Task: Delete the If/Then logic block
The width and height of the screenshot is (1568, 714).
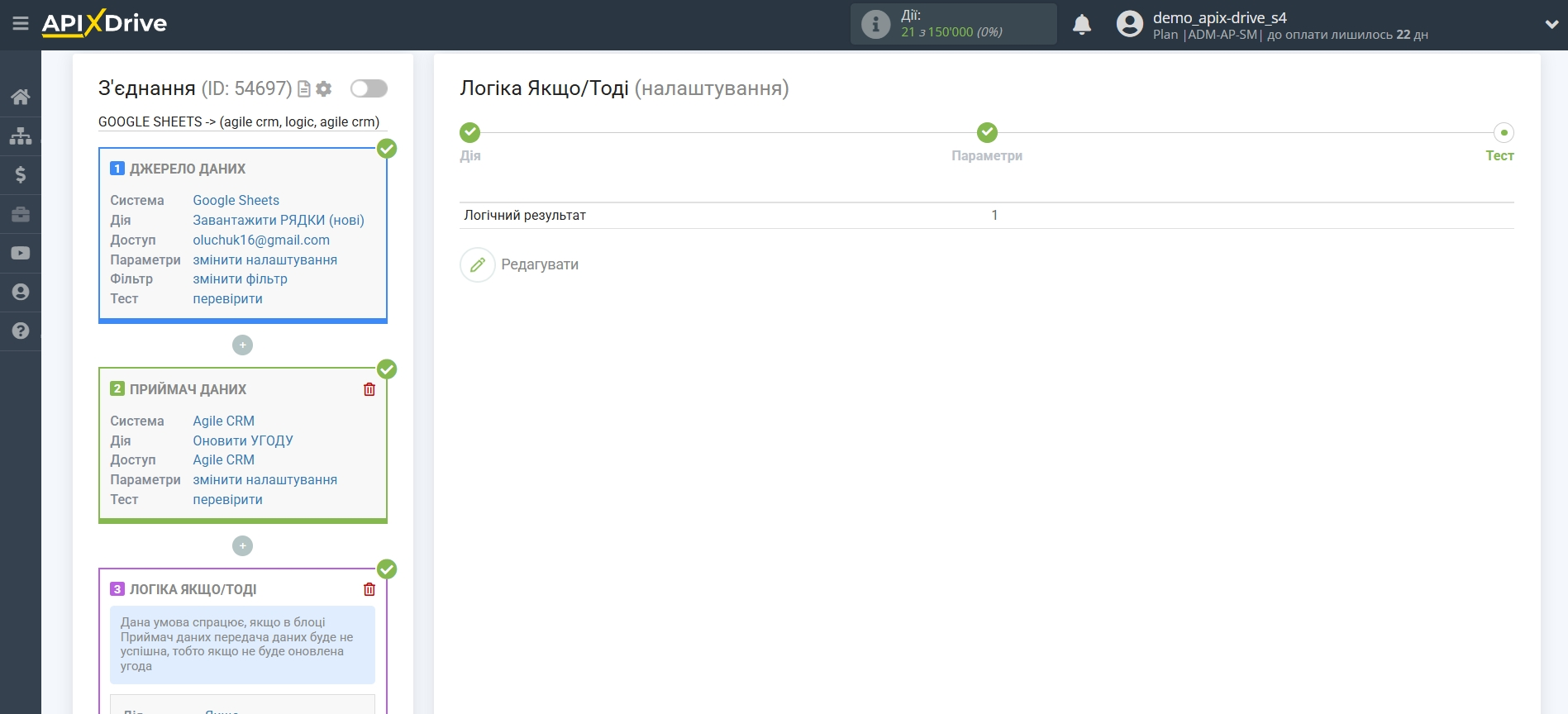Action: (369, 589)
